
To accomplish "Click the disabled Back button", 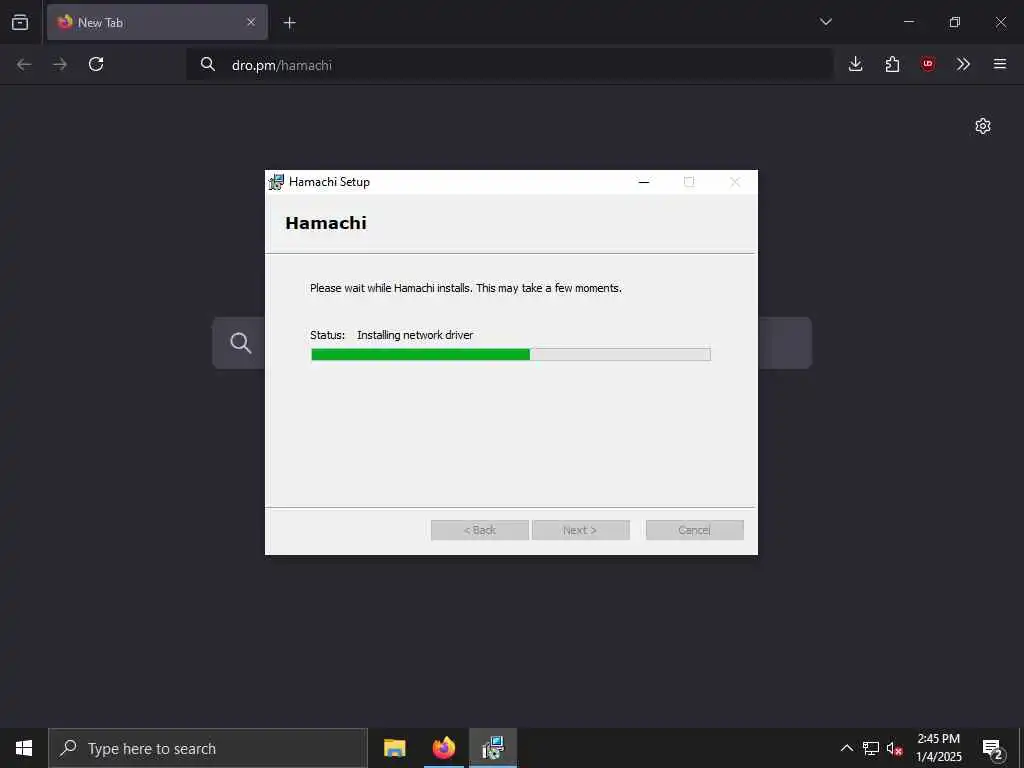I will point(479,530).
